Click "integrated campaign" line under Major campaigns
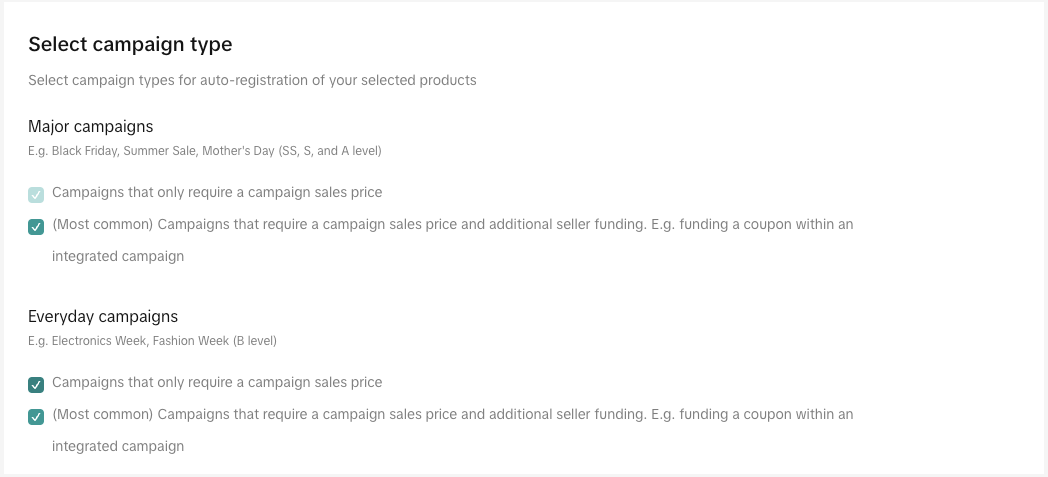1048x477 pixels. (x=118, y=256)
